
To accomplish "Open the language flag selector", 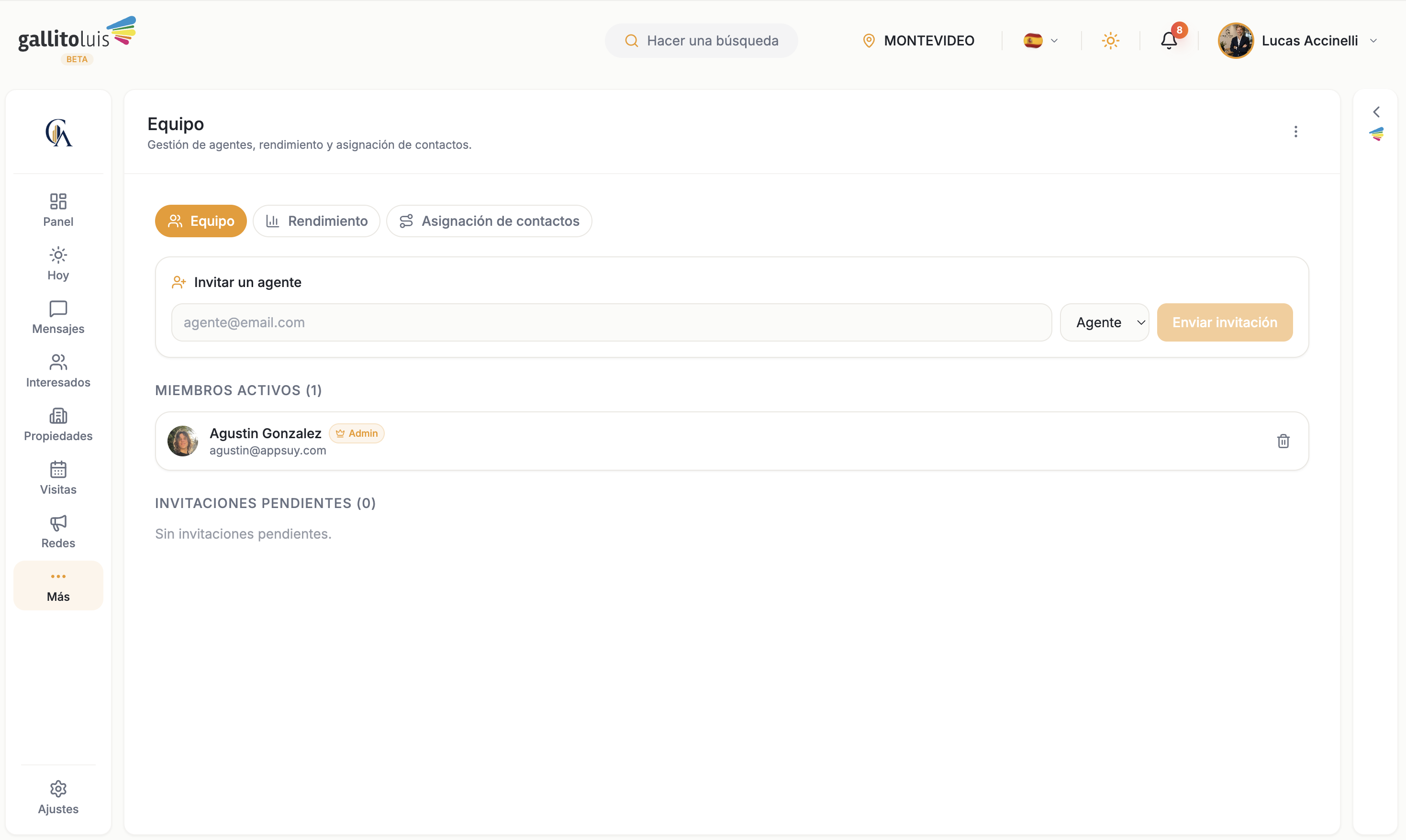I will click(x=1041, y=40).
